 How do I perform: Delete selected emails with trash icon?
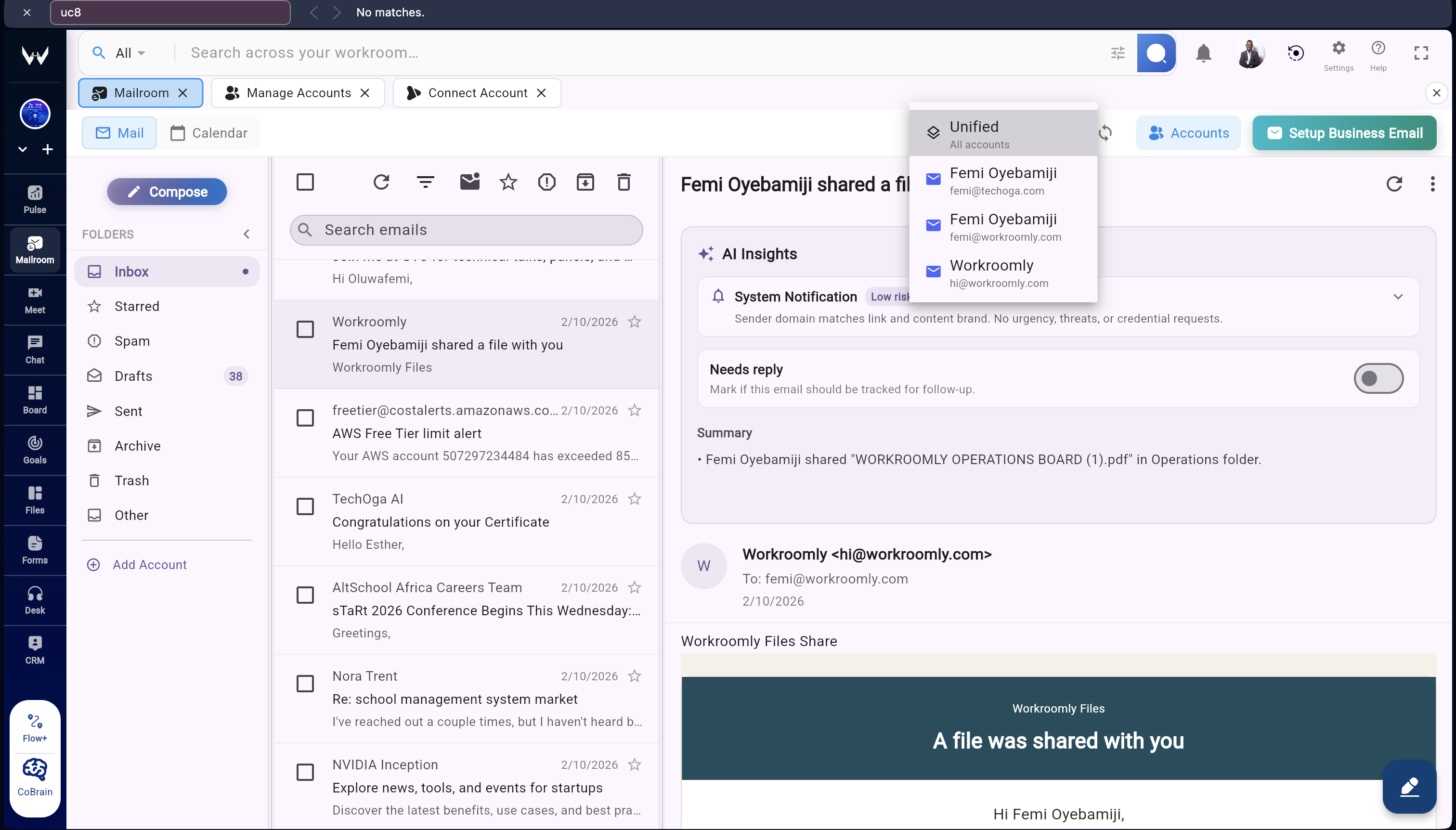pyautogui.click(x=623, y=182)
